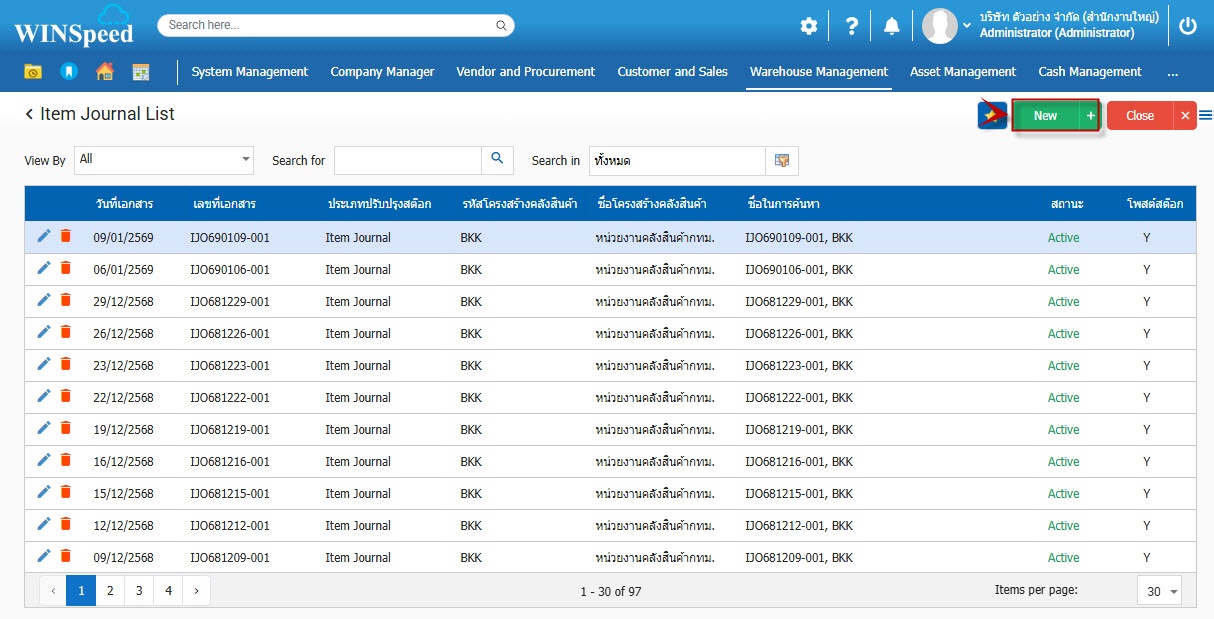Edit the IJO690106-001 row with the pencil icon
1214x619 pixels.
pos(43,268)
